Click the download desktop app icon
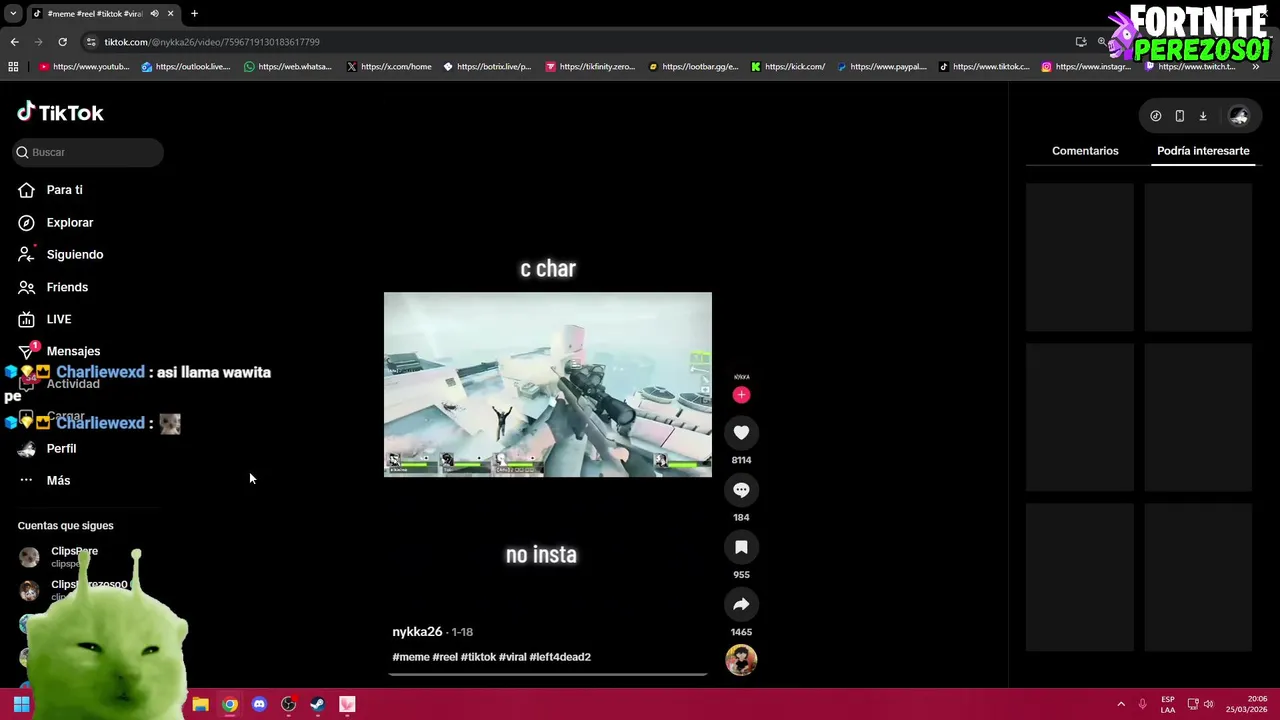Image resolution: width=1280 pixels, height=720 pixels. (1203, 116)
